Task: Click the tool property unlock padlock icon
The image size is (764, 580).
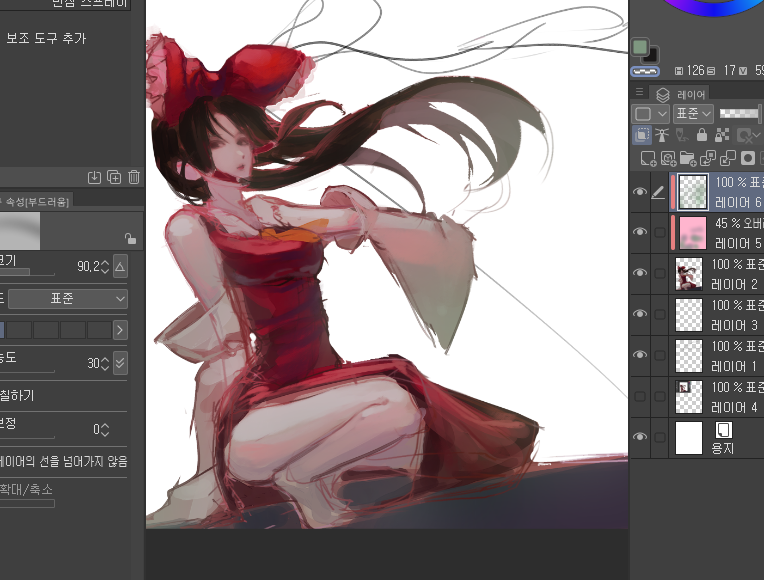Action: (x=130, y=238)
